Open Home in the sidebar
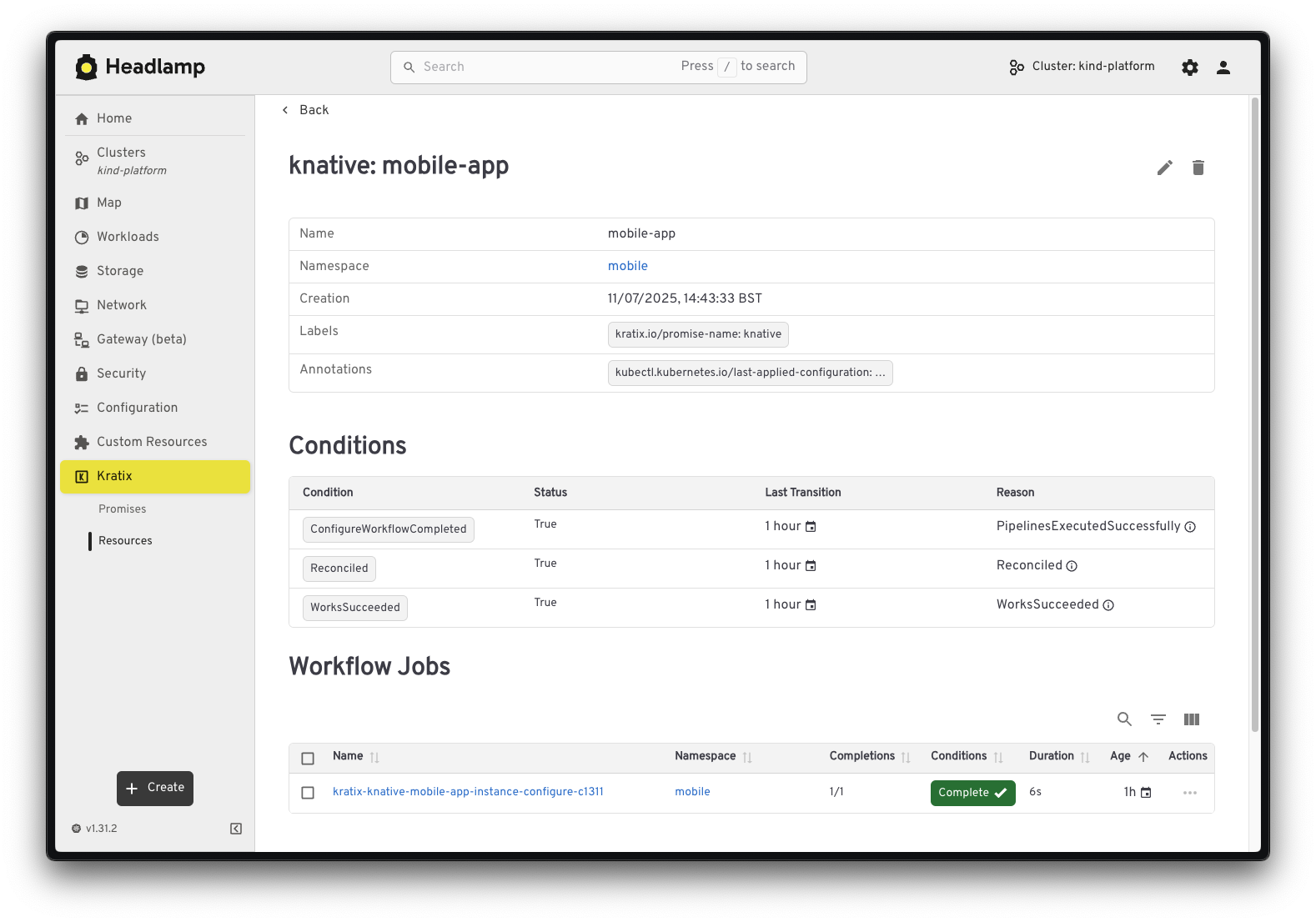This screenshot has width=1316, height=922. point(155,118)
